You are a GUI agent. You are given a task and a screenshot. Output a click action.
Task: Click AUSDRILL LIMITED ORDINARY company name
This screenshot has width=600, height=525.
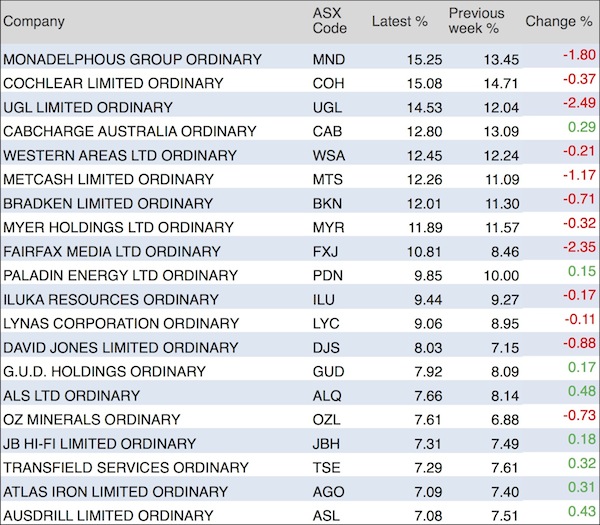pos(109,515)
